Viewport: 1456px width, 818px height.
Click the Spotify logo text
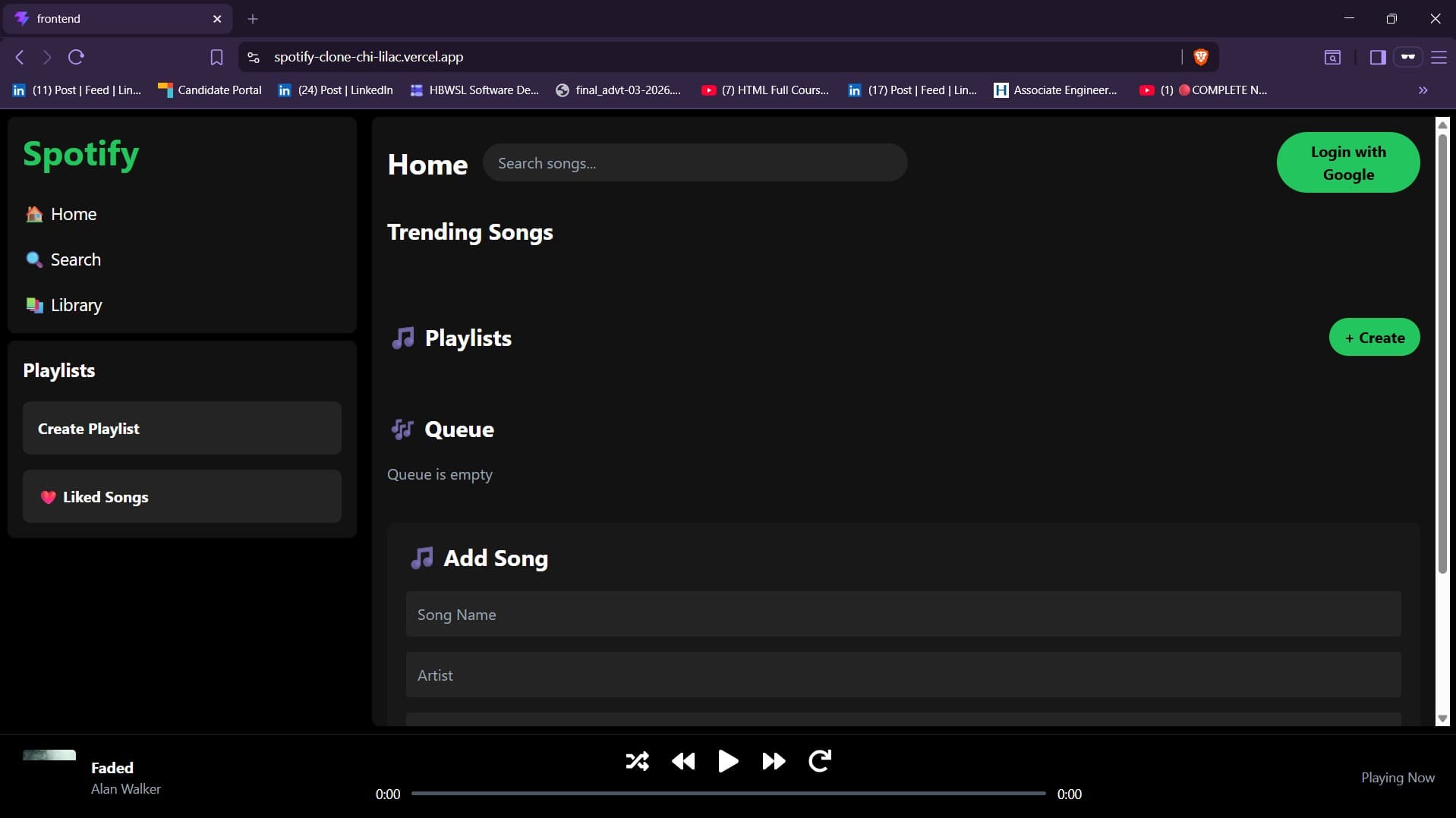pyautogui.click(x=81, y=154)
